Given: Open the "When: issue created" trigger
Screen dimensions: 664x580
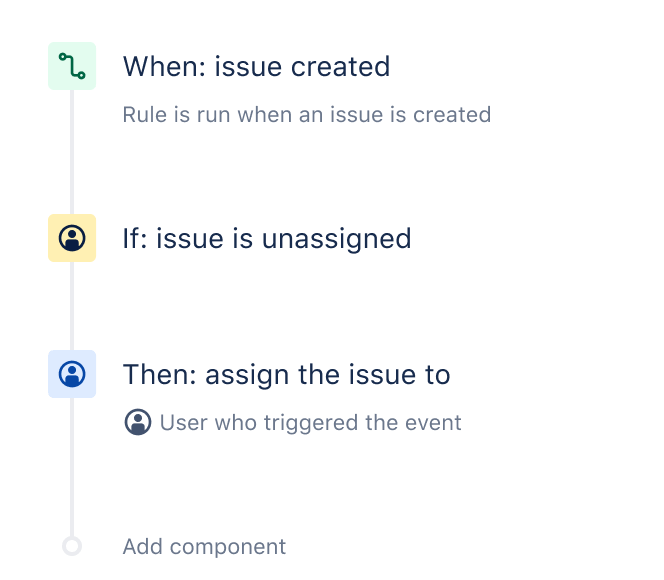Looking at the screenshot, I should pyautogui.click(x=256, y=67).
